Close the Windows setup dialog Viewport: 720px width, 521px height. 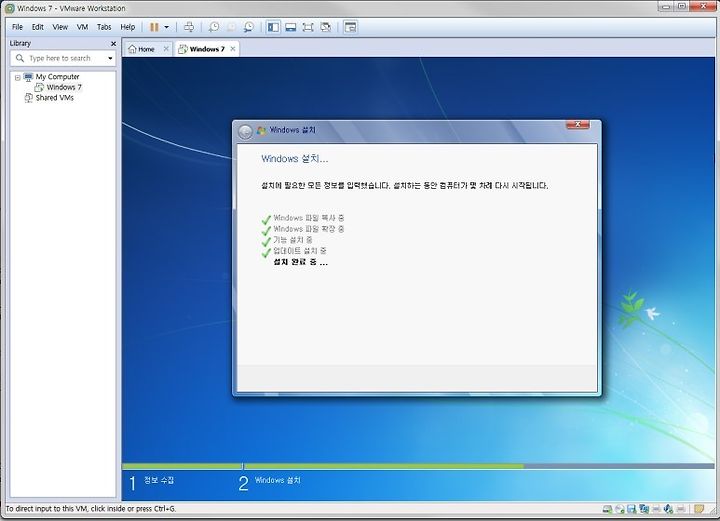(x=578, y=124)
